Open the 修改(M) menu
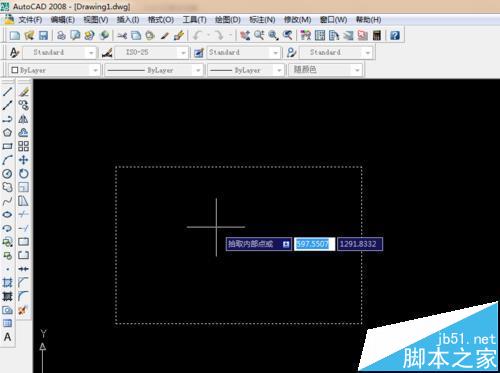Viewport: 500px width, 373px height. [297, 20]
